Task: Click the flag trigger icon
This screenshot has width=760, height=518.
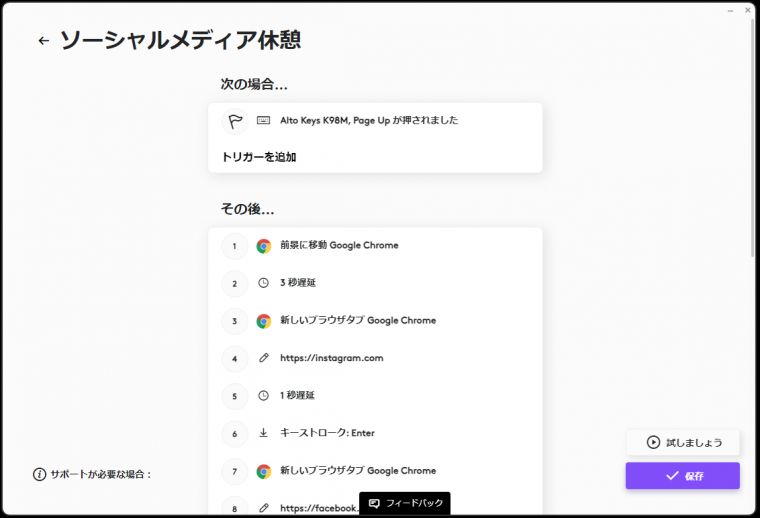Action: pyautogui.click(x=235, y=121)
